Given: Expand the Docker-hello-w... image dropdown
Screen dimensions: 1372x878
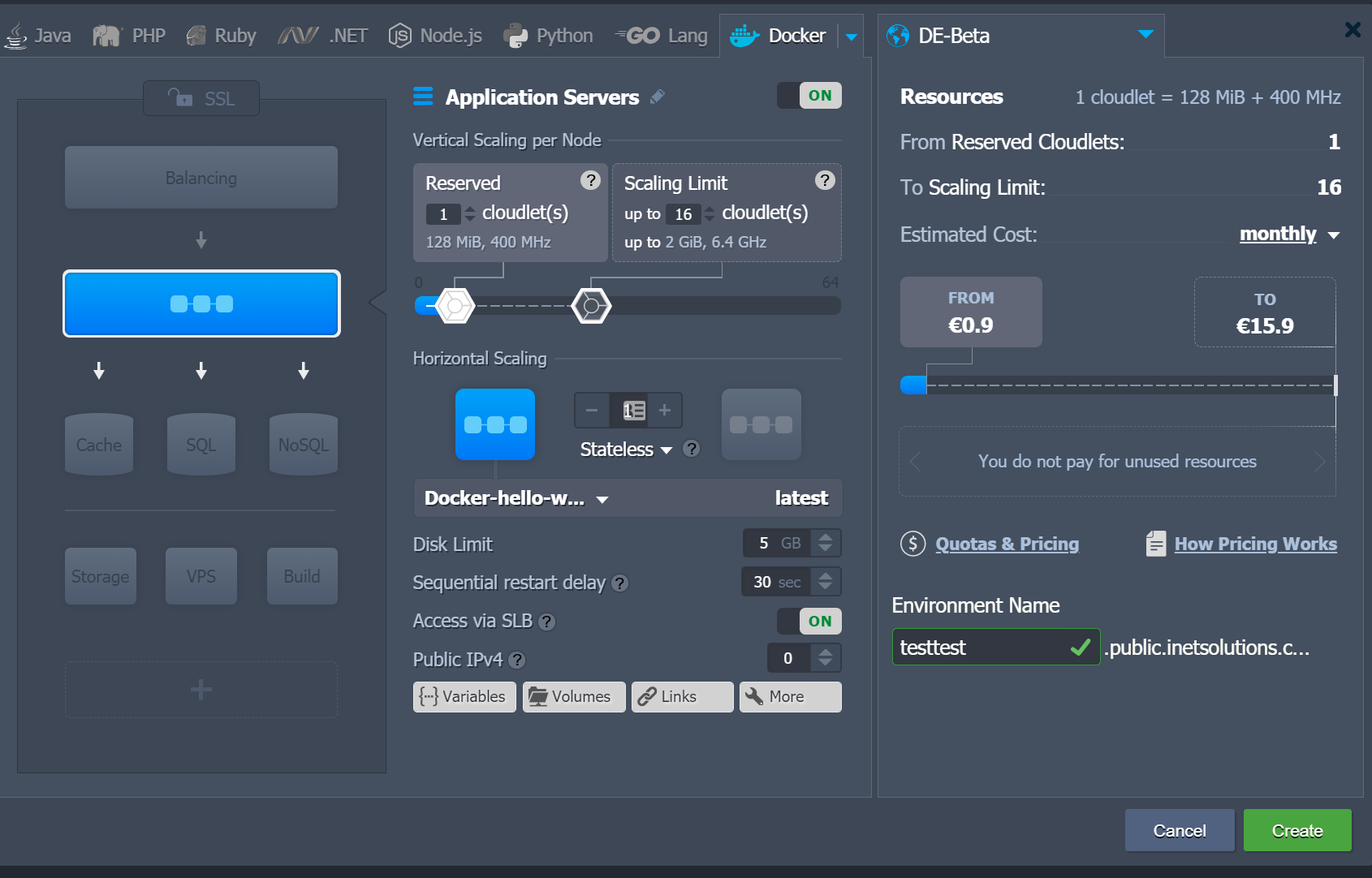Looking at the screenshot, I should point(602,499).
